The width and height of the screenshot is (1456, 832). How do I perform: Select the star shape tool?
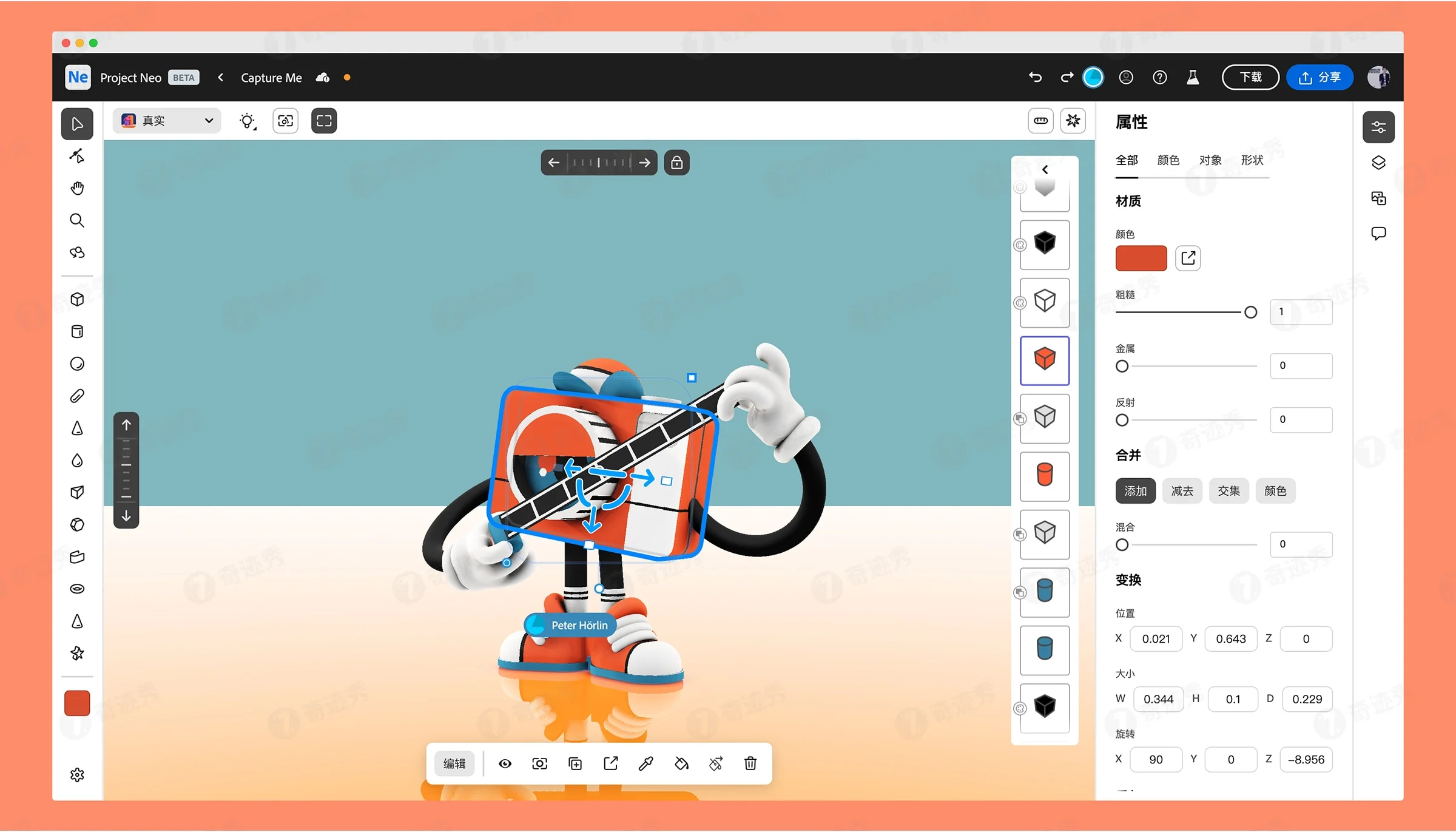click(x=77, y=654)
